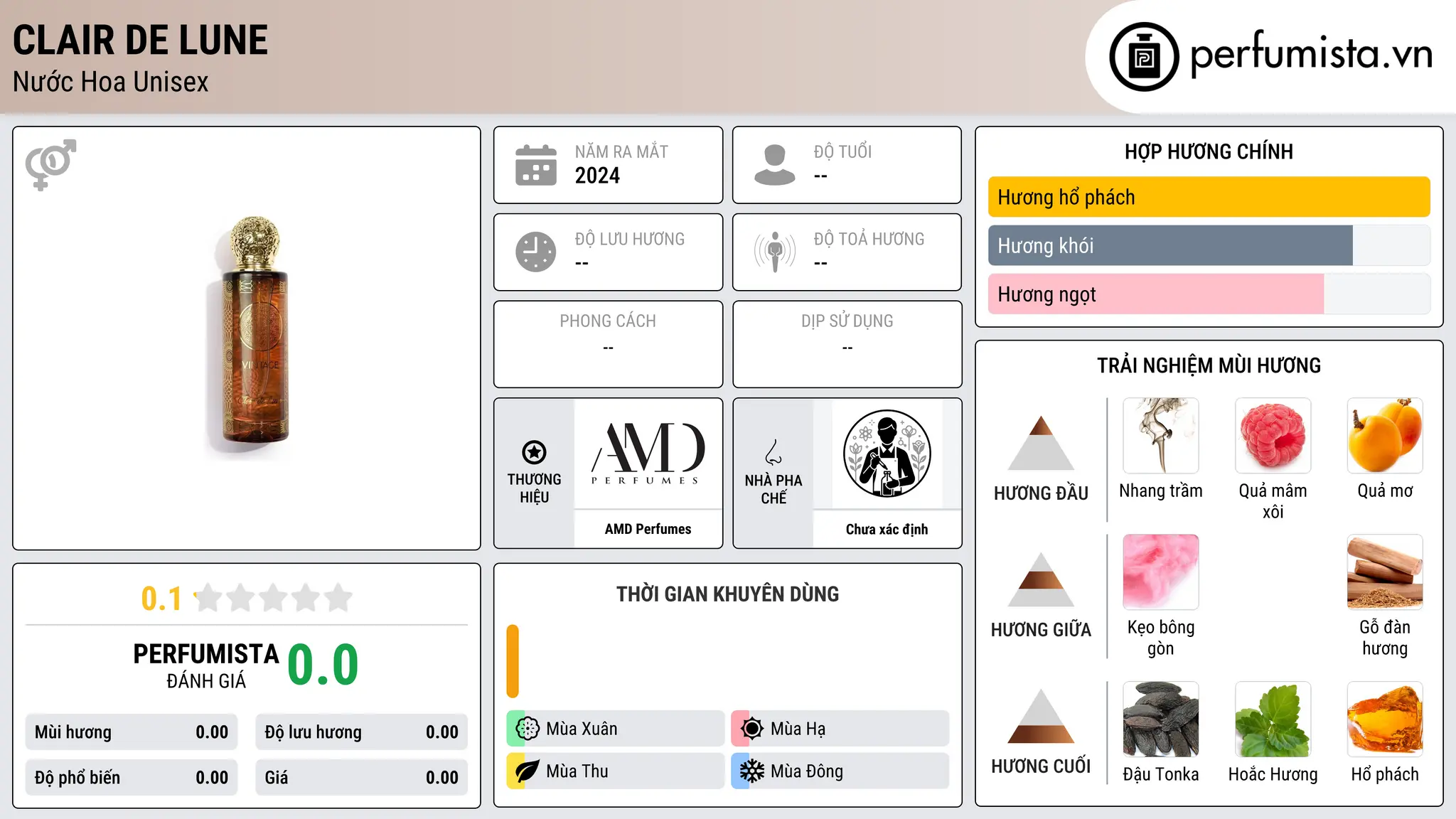Click the Mùa Xuân flower icon

tap(527, 729)
